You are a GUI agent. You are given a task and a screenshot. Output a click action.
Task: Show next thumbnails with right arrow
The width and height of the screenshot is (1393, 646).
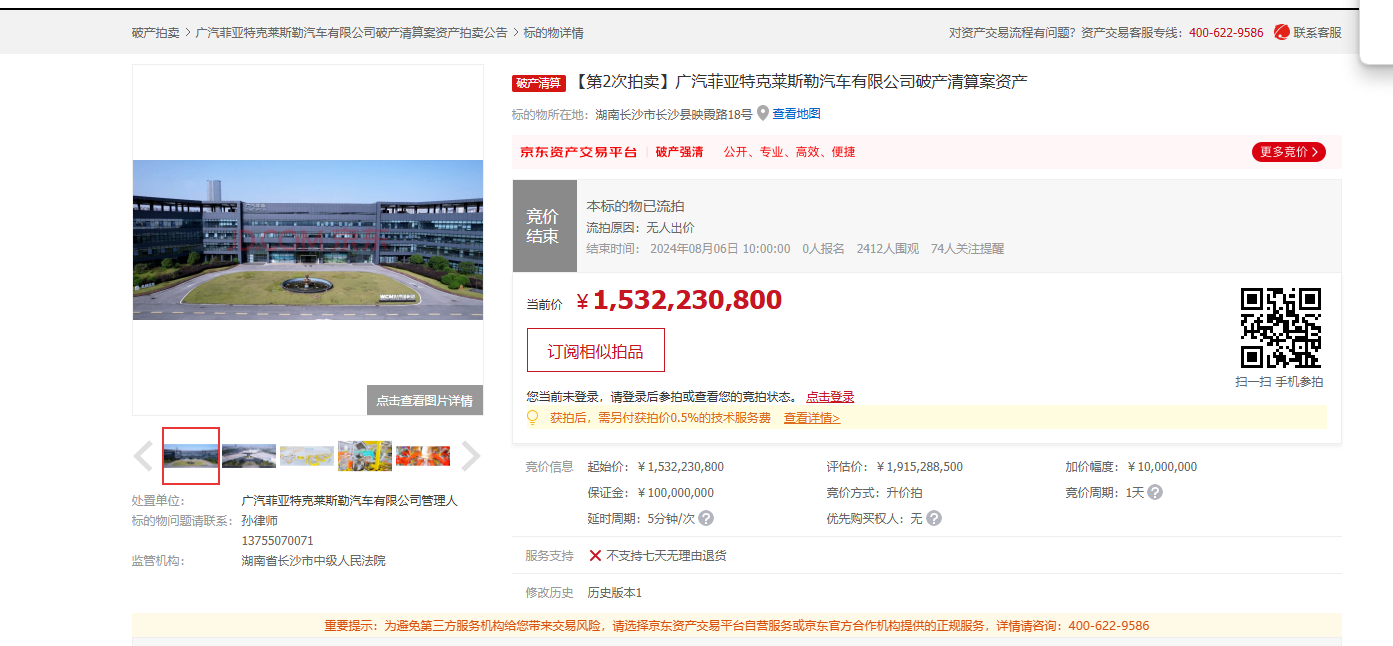(470, 456)
